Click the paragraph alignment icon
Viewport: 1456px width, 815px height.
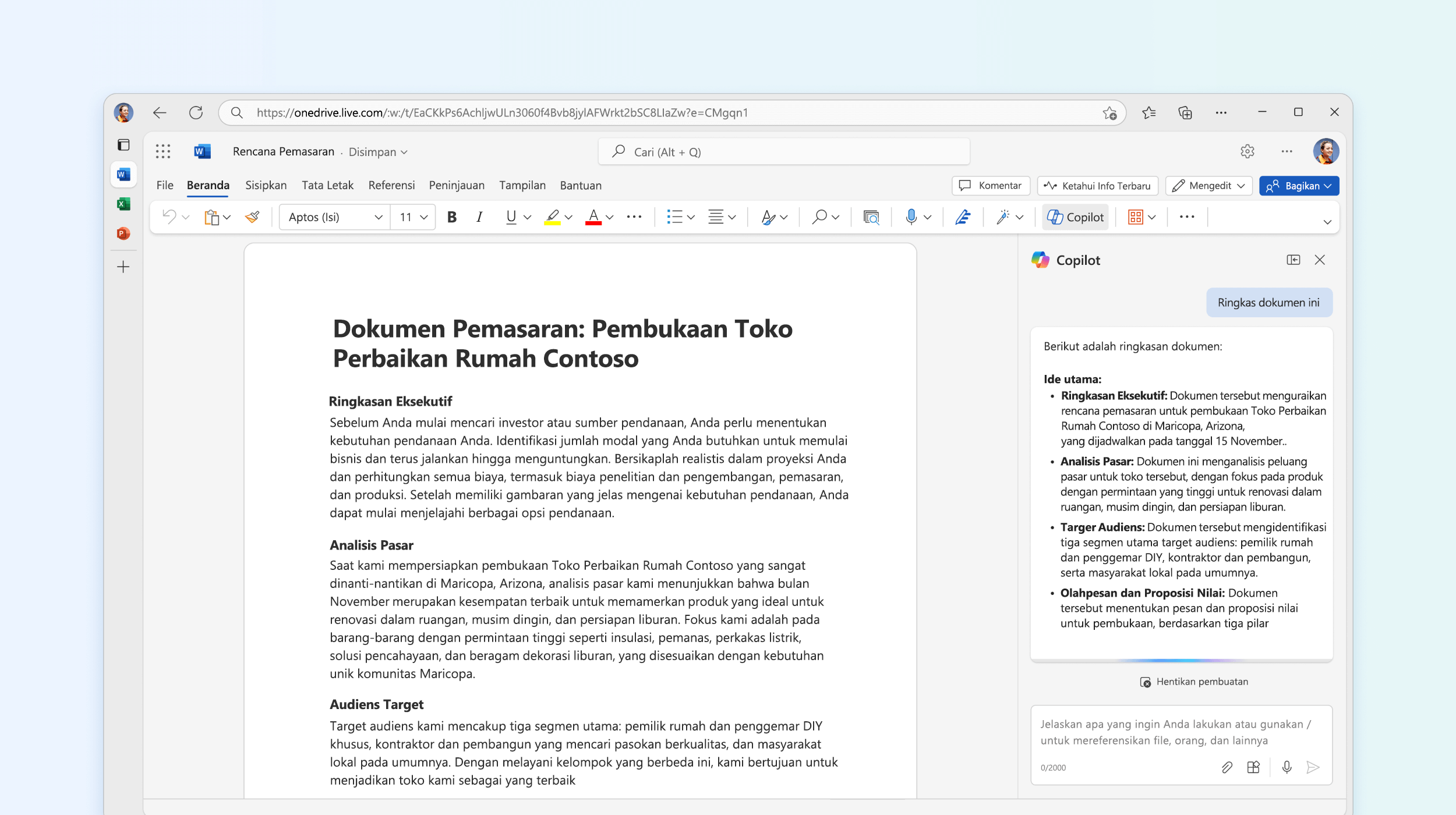(x=716, y=217)
